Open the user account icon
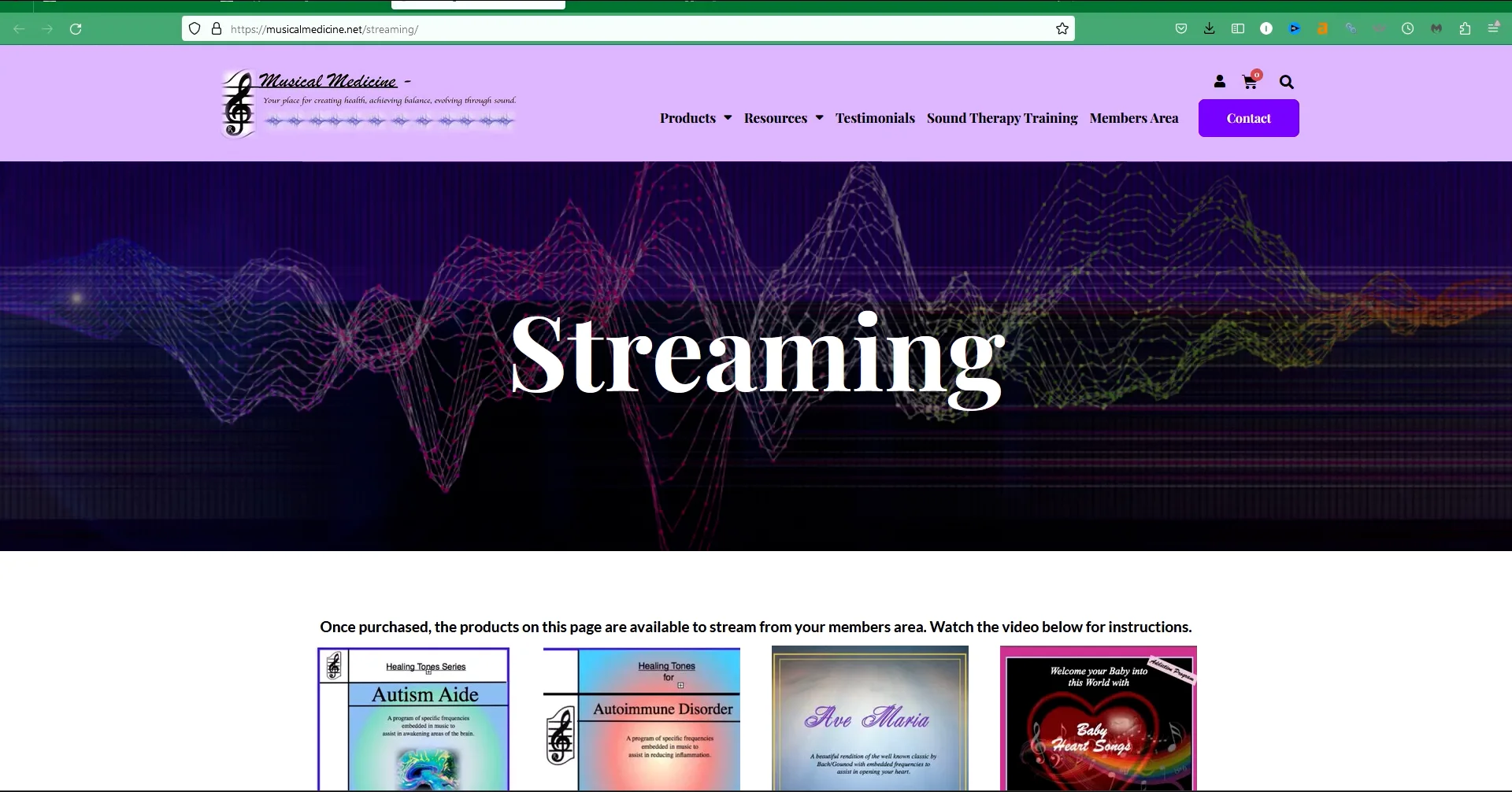1512x792 pixels. pos(1219,81)
